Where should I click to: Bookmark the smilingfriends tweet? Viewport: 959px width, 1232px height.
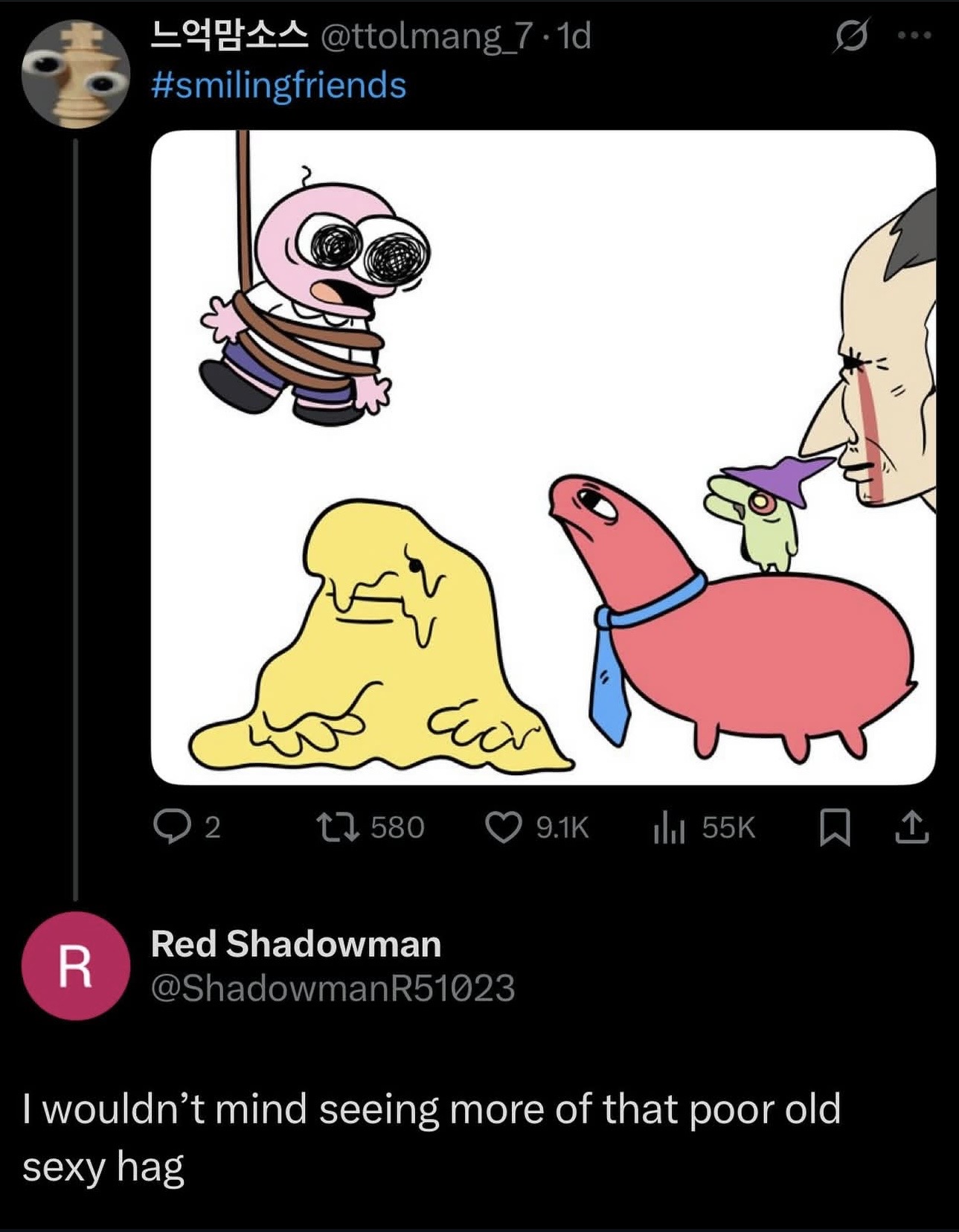[x=835, y=828]
